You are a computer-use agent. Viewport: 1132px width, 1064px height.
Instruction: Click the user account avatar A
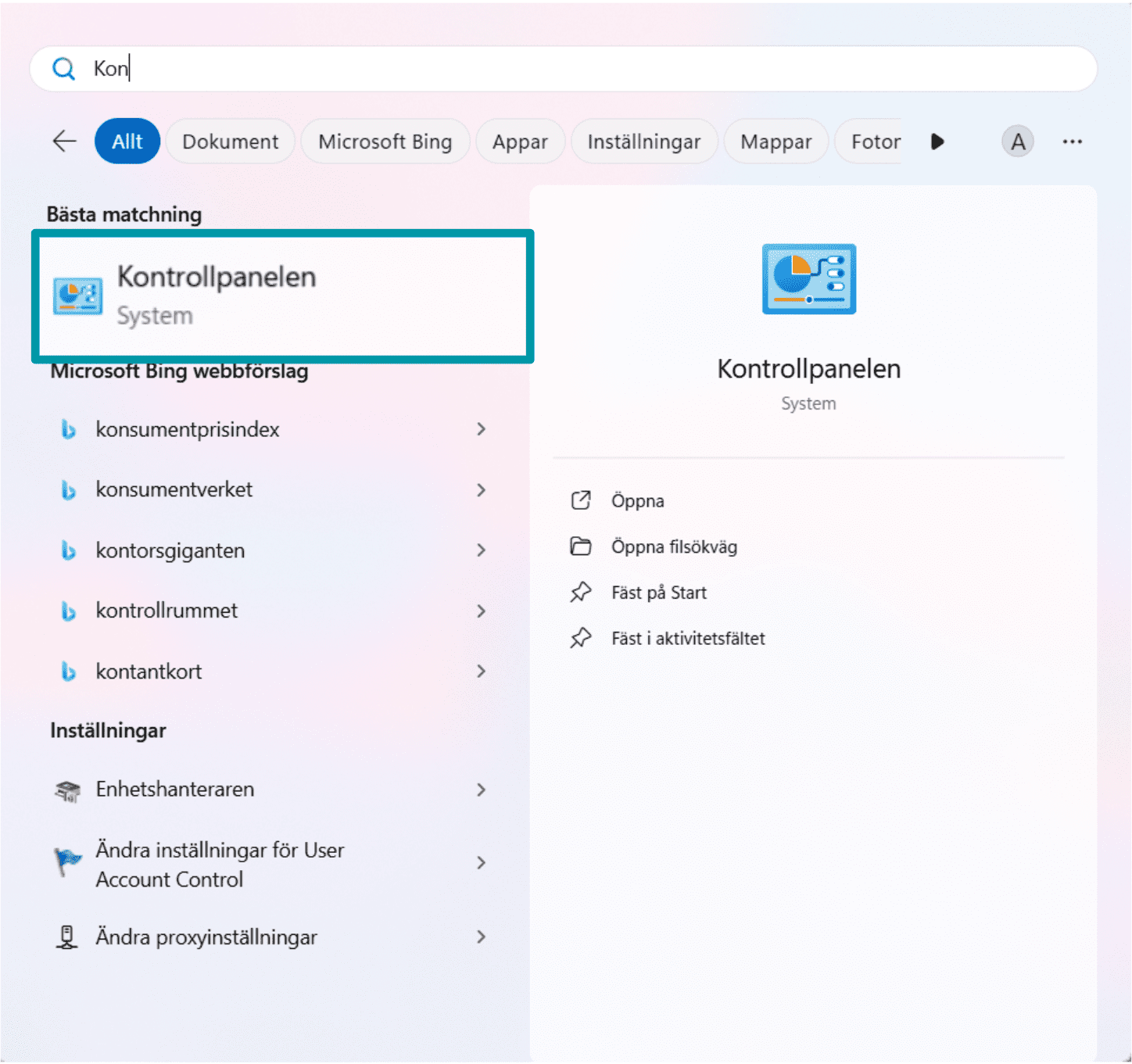click(x=1017, y=142)
